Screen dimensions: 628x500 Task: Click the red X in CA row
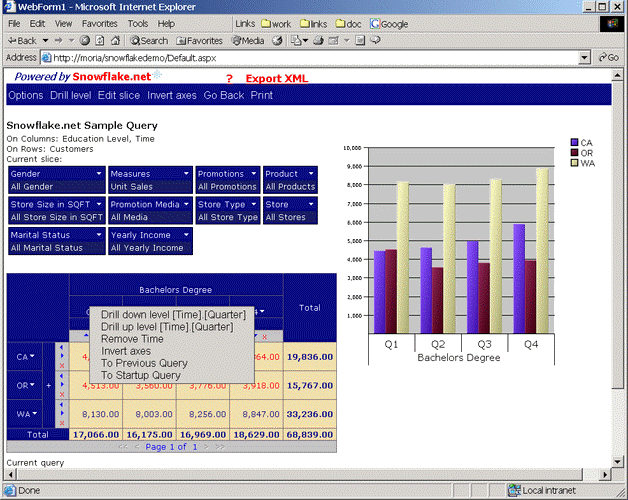pos(62,365)
